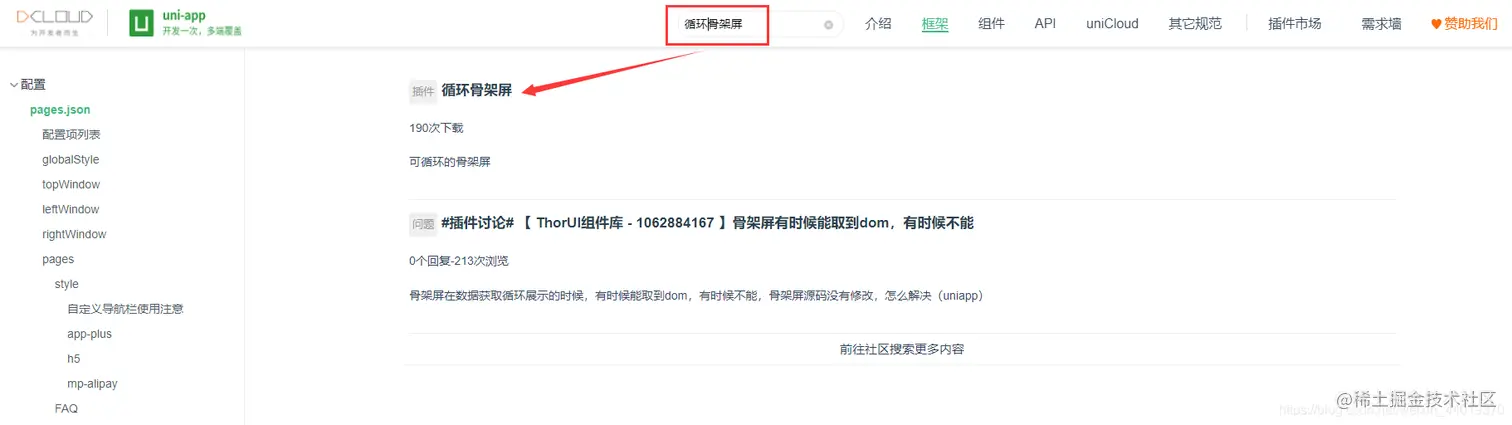Click the 赞助我们 link
This screenshot has height=425, width=1512.
tap(1471, 23)
